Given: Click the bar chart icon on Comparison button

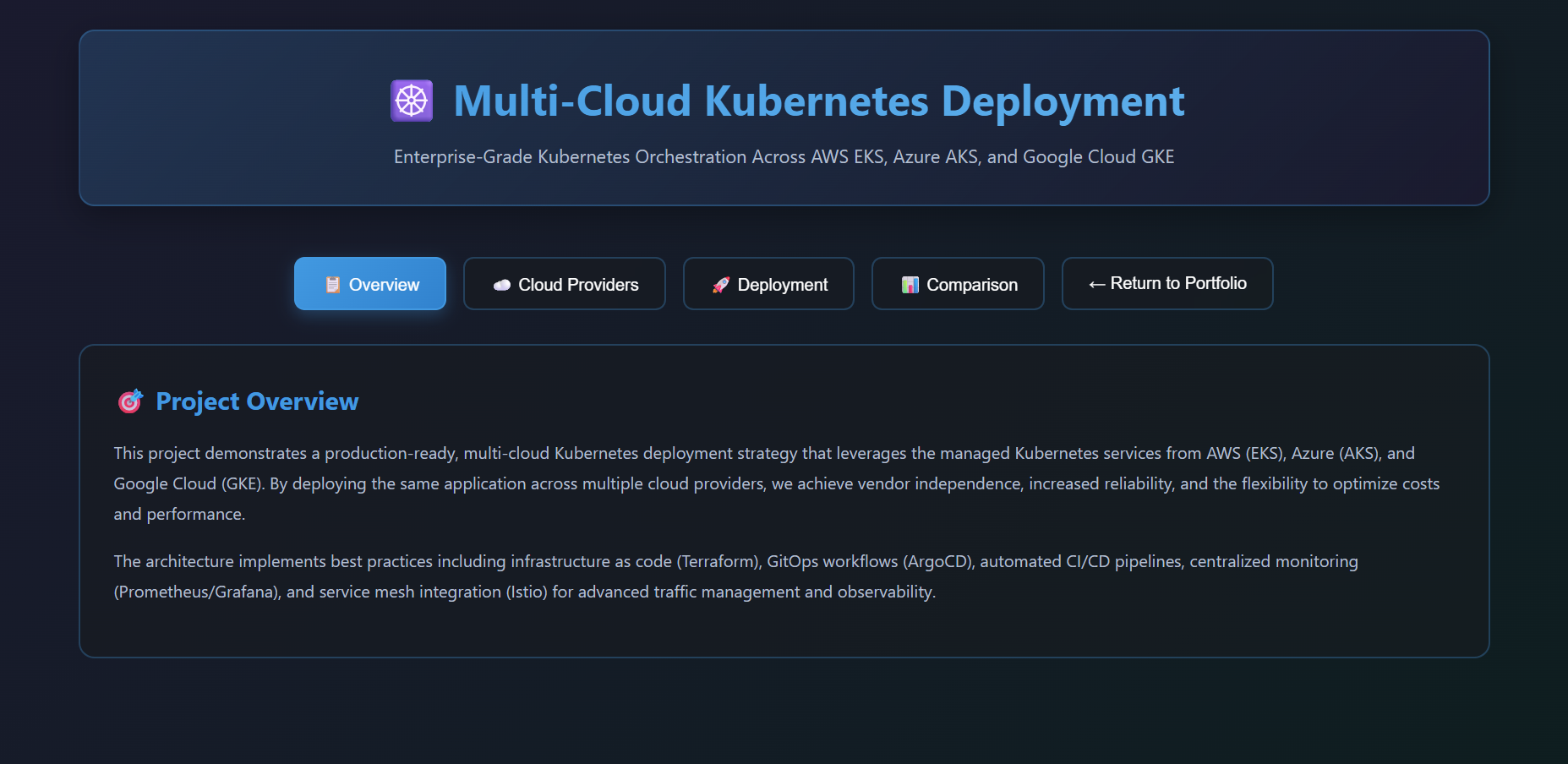Looking at the screenshot, I should [910, 284].
